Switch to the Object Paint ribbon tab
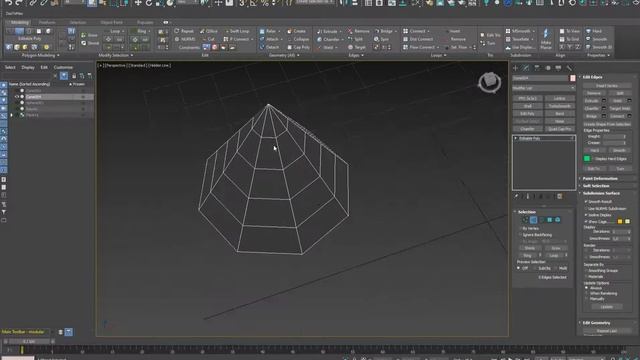Viewport: 640px width, 360px height. point(111,22)
